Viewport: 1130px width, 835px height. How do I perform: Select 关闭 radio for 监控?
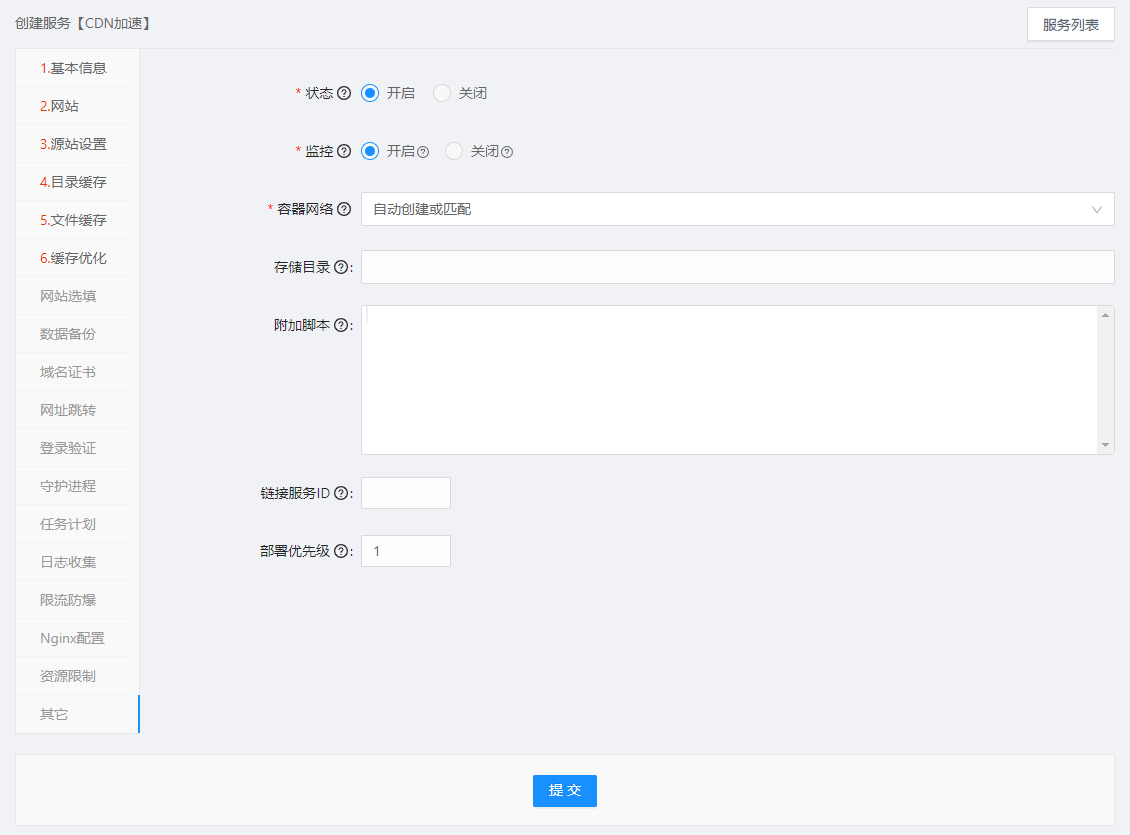coord(454,151)
